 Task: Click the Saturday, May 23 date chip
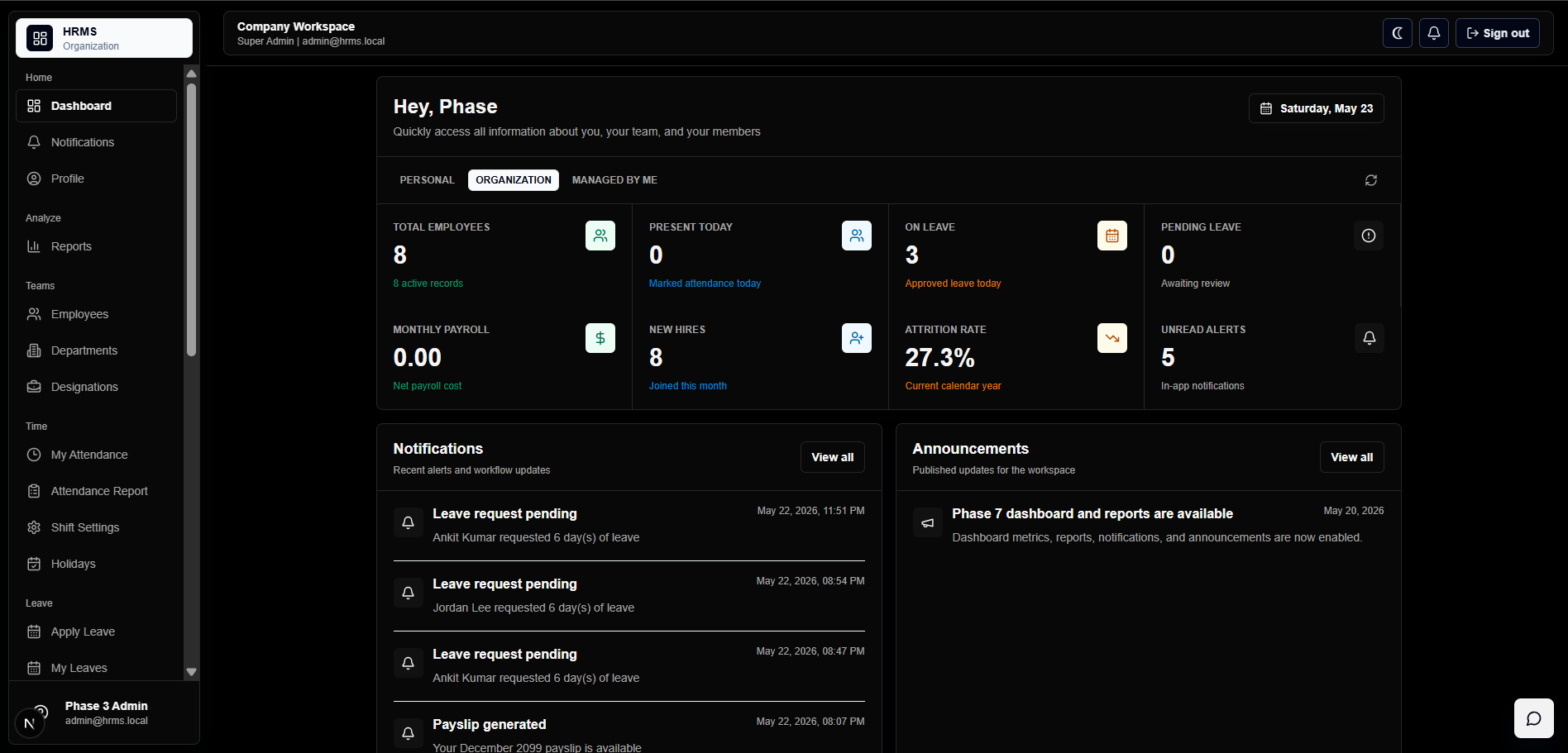coord(1316,108)
